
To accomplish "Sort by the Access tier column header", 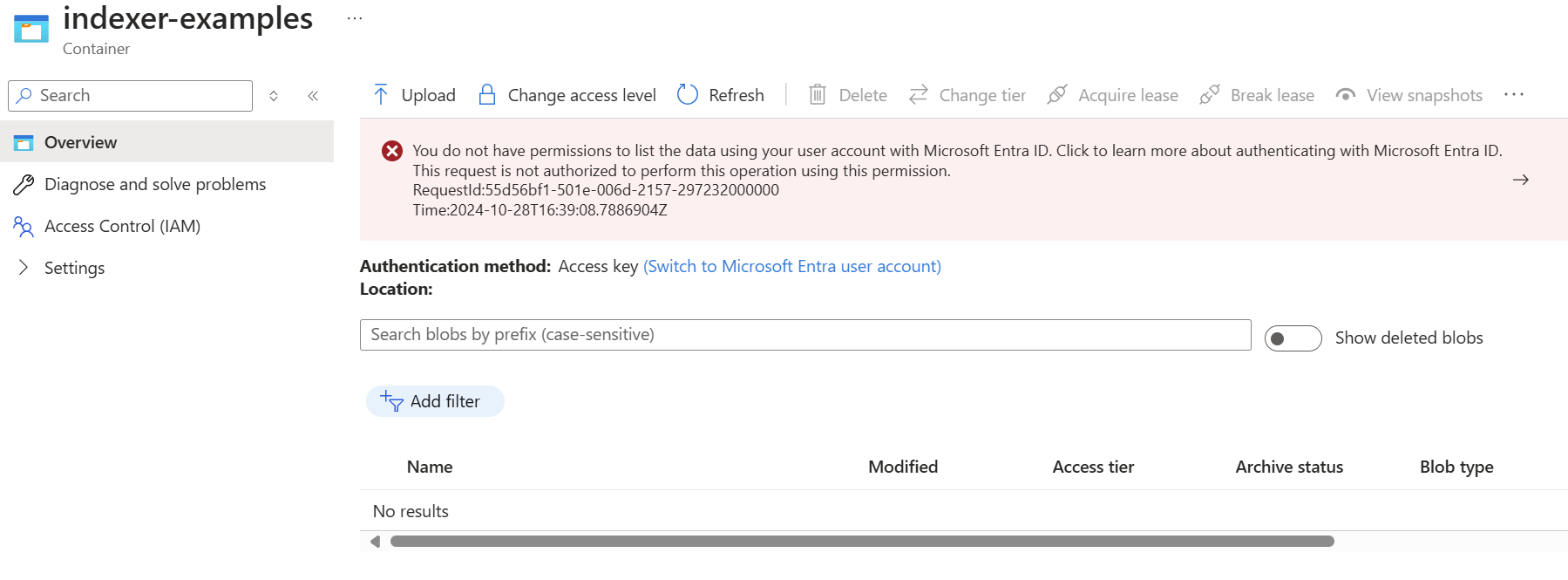I will 1093,467.
